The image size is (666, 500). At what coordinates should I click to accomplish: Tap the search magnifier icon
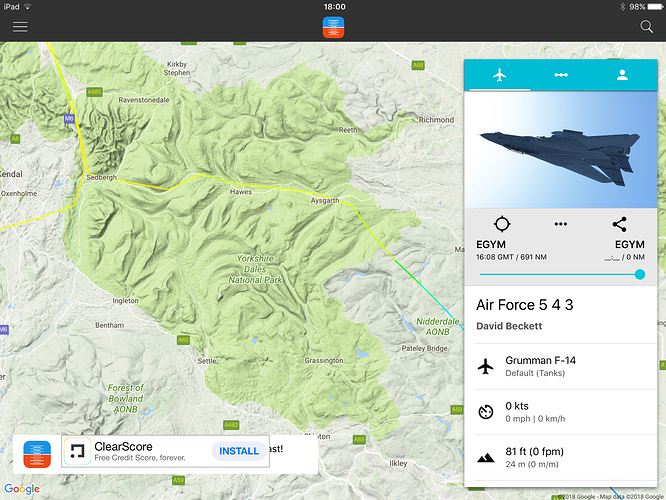pos(646,27)
